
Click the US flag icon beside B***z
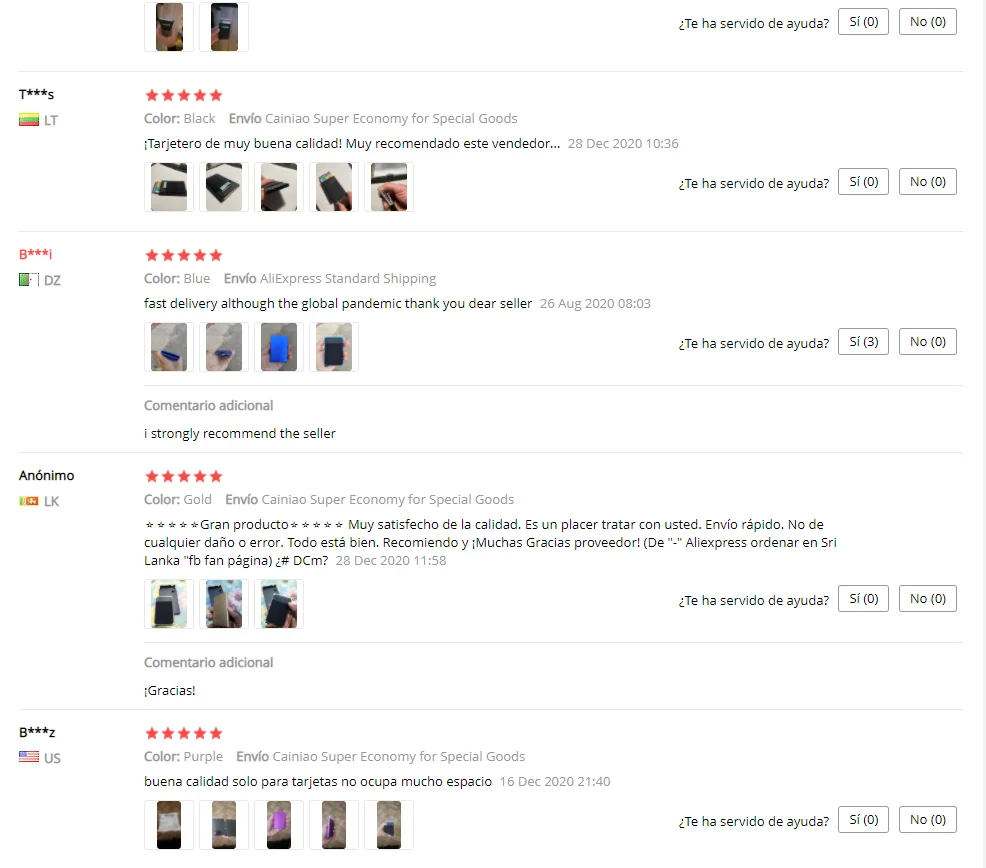[29, 757]
